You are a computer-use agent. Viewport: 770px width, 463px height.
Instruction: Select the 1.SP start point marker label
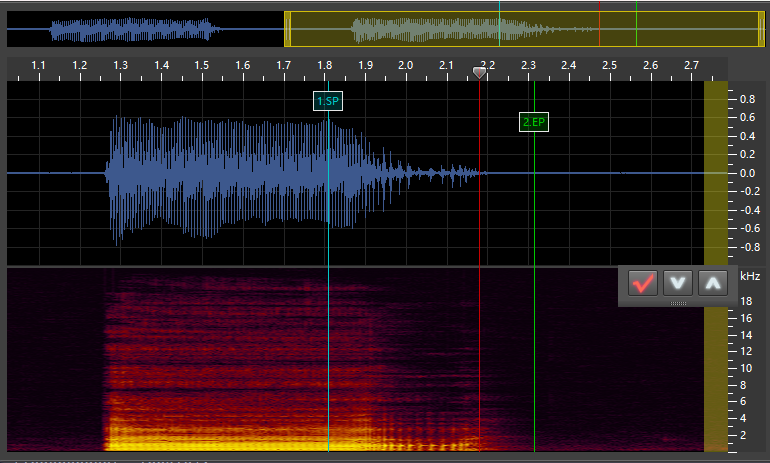328,102
